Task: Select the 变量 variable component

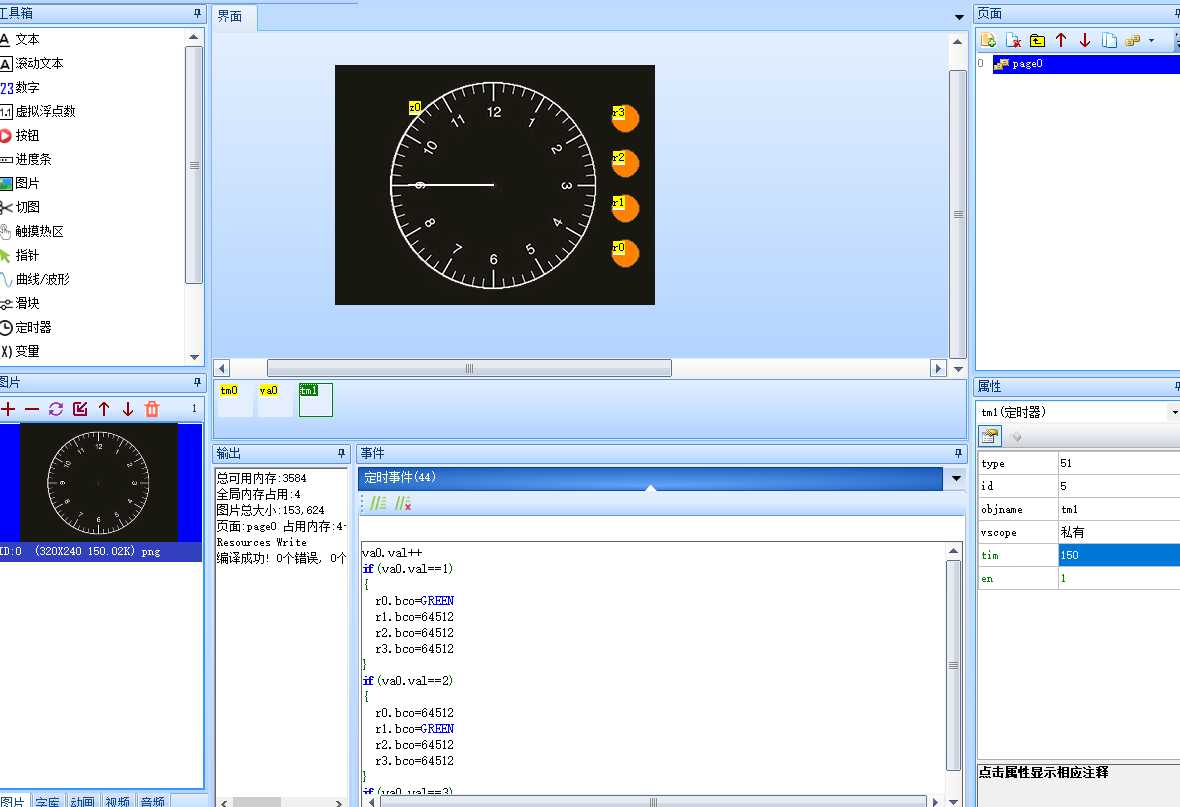Action: point(20,352)
